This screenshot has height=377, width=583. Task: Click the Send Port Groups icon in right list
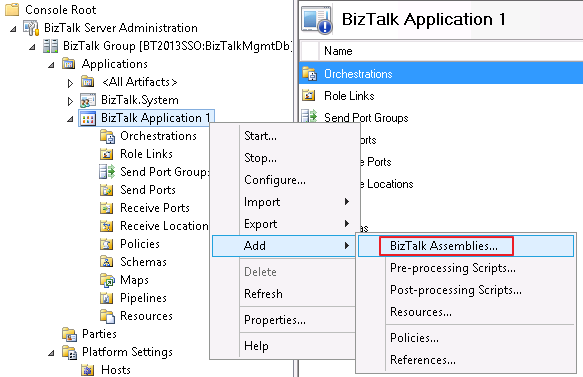(309, 117)
